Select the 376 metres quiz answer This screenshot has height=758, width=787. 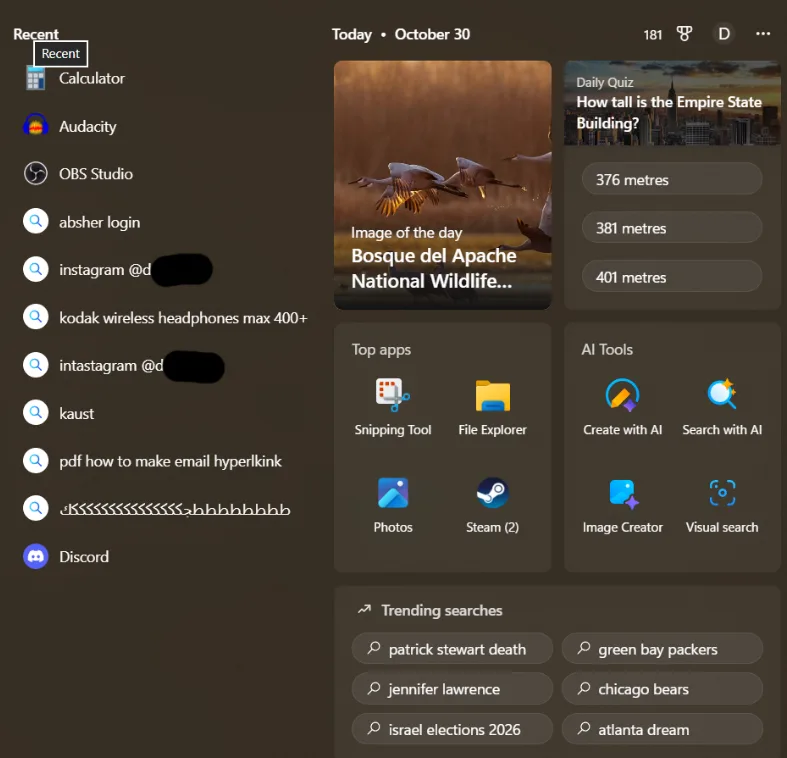pos(672,179)
